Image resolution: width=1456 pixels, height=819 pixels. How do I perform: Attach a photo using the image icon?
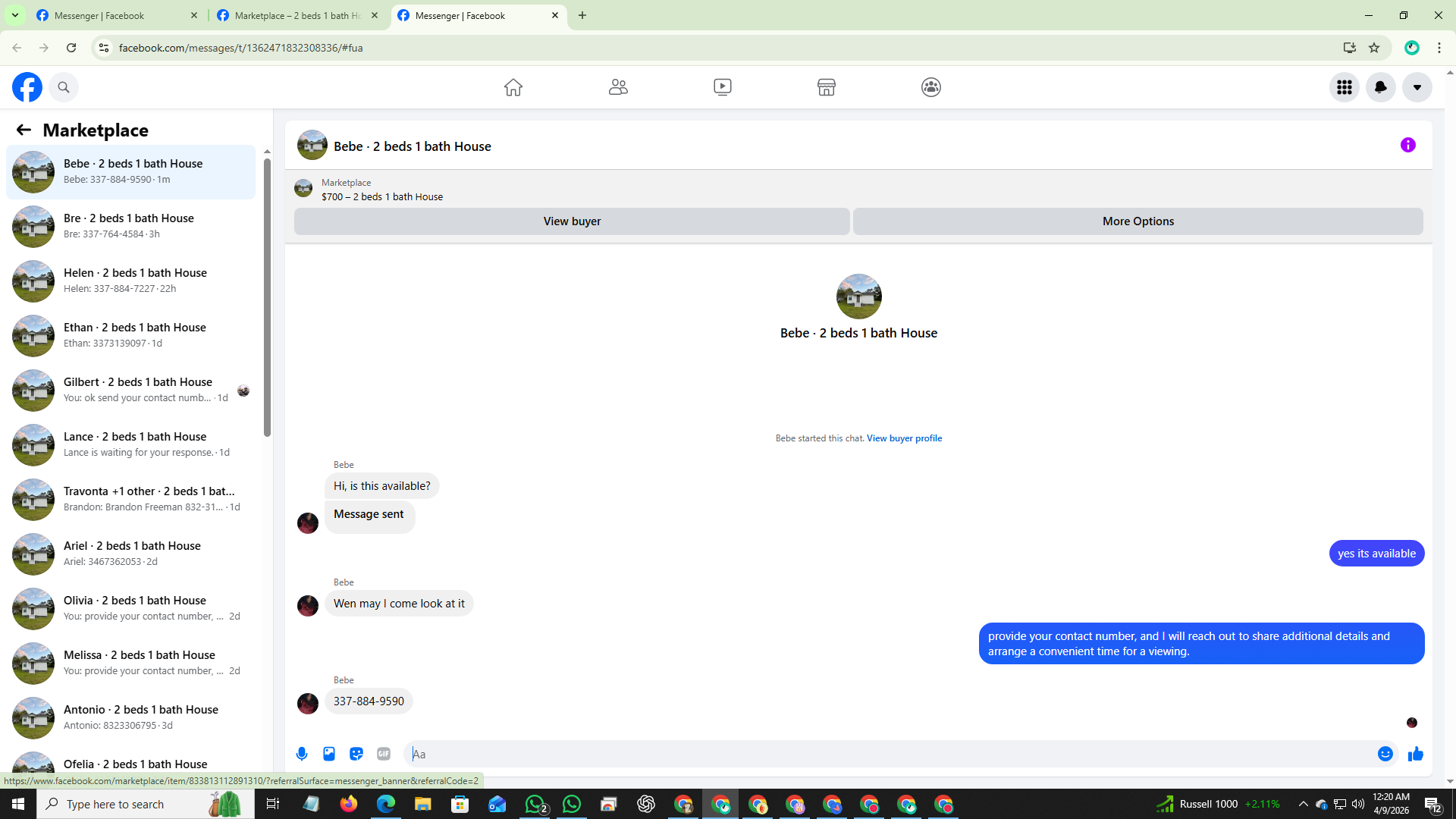(329, 754)
